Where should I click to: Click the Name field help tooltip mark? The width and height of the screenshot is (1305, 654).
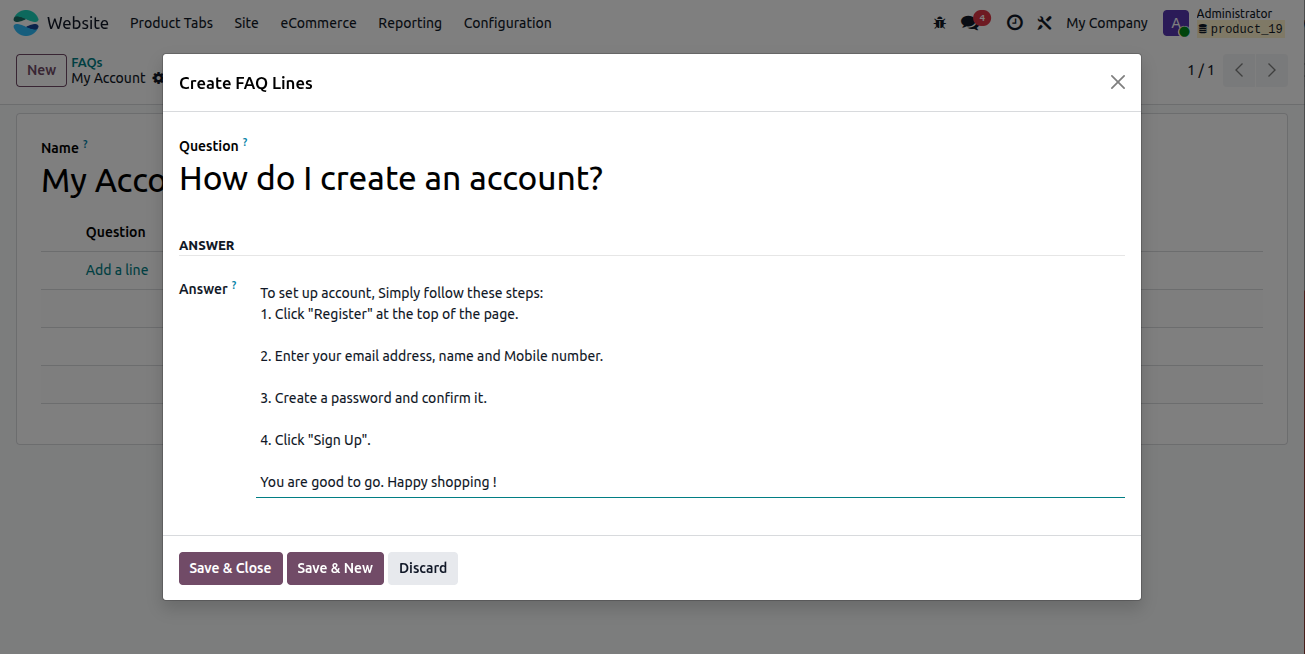coord(85,144)
